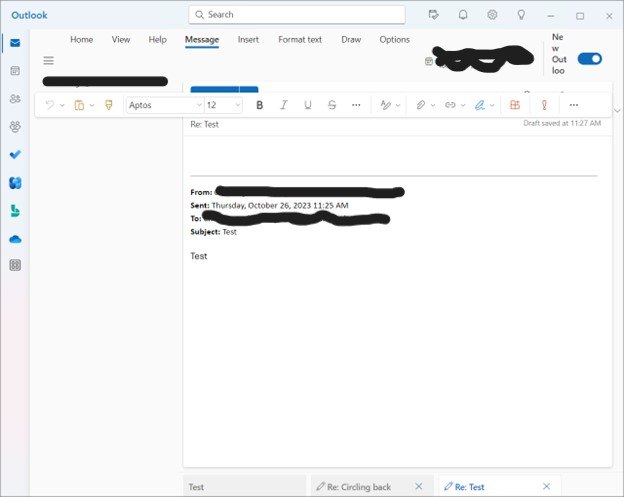The width and height of the screenshot is (624, 497).
Task: Close the 'Re: Circling back' draft tab
Action: click(419, 486)
